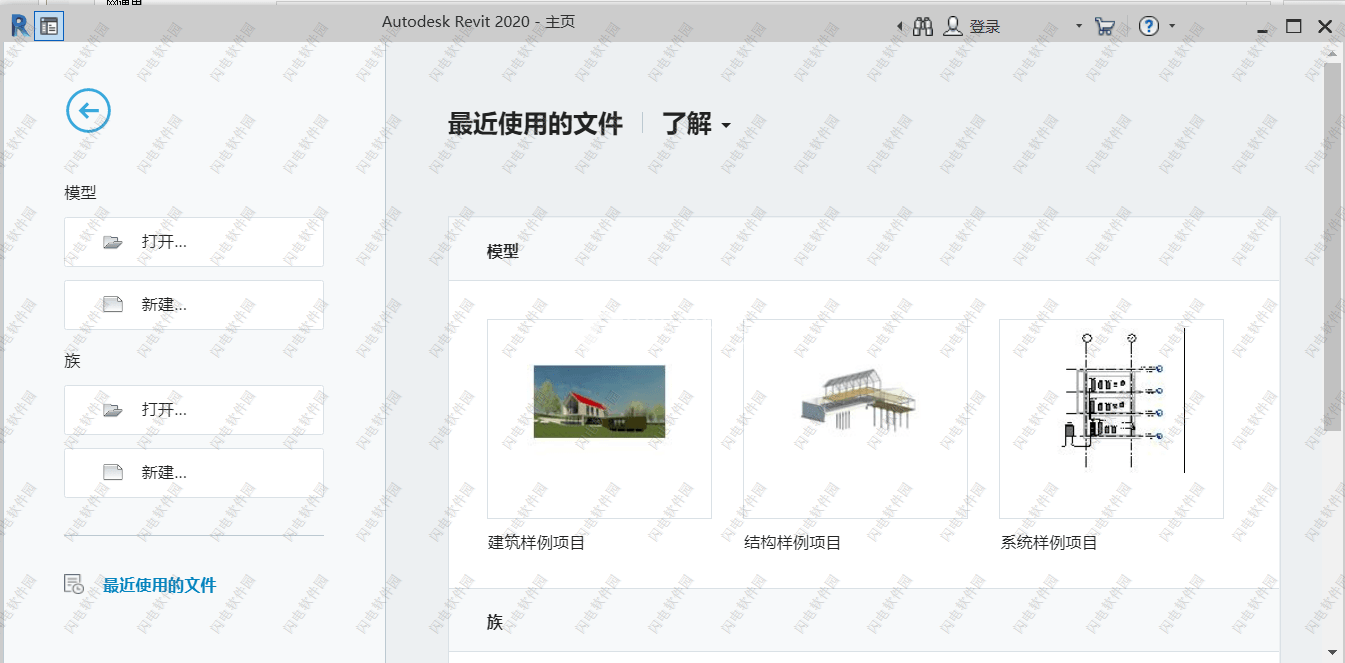Click the user profile silhouette icon

(x=953, y=27)
